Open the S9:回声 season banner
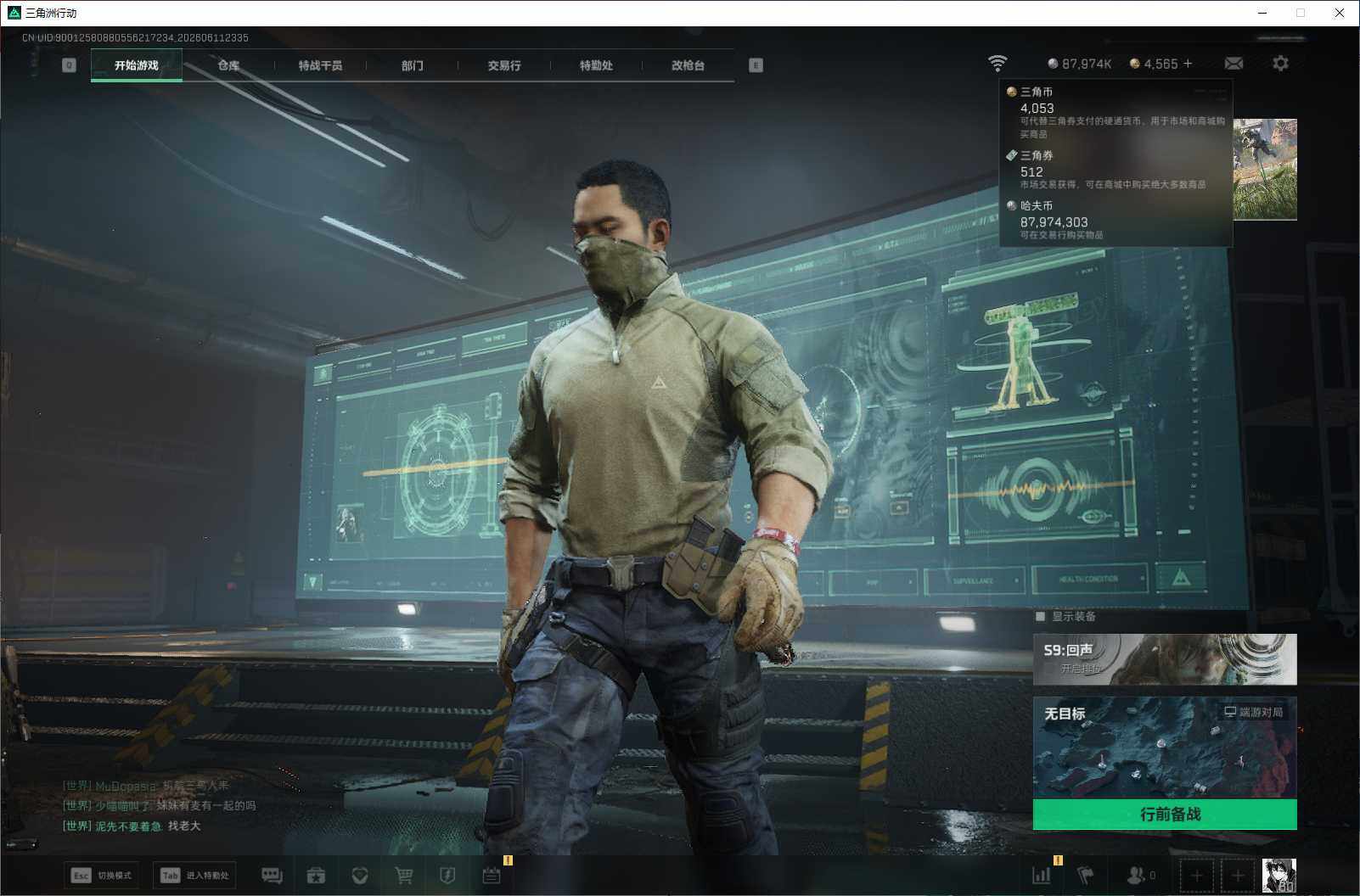 (x=1165, y=659)
